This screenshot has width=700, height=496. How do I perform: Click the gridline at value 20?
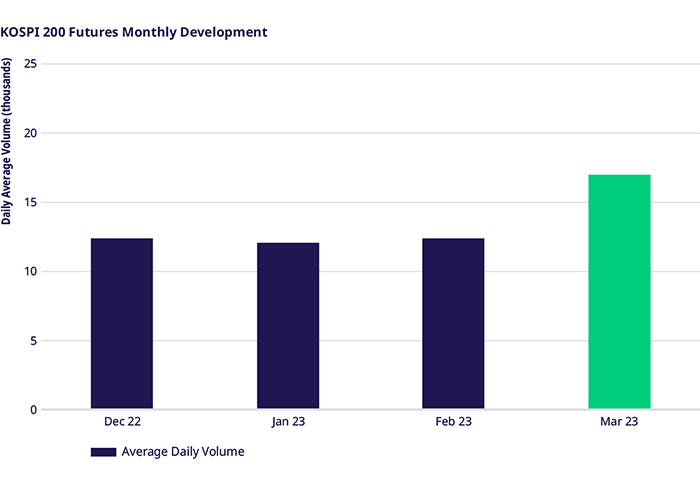[x=370, y=133]
